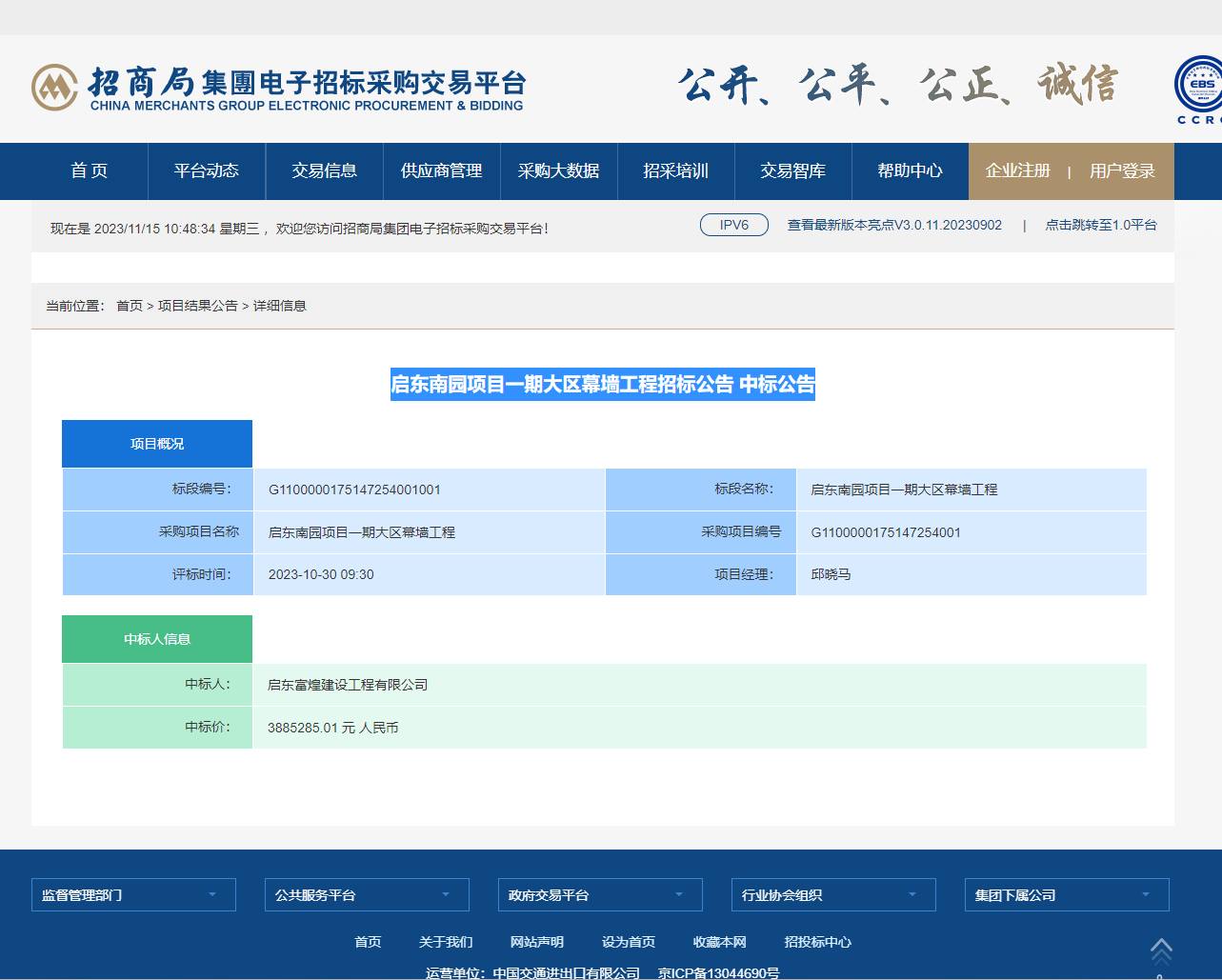Image resolution: width=1222 pixels, height=980 pixels.
Task: Click the bid price 3885285.01 元 人民币
Action: [333, 728]
